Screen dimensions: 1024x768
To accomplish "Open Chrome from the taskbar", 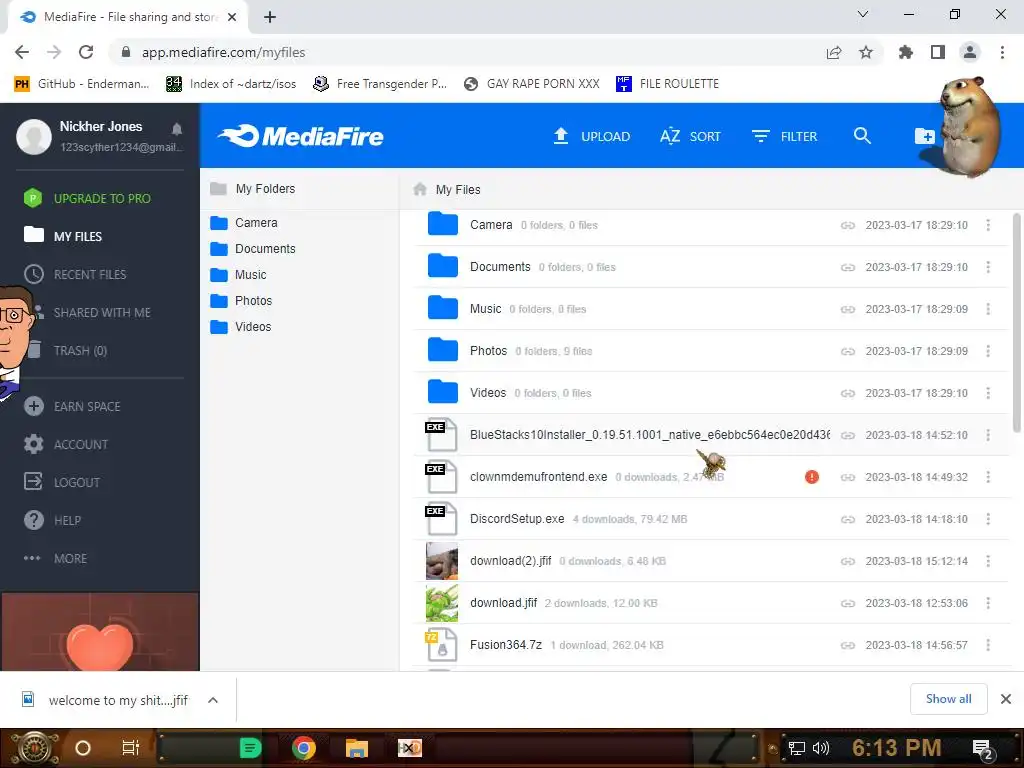I will (x=304, y=748).
